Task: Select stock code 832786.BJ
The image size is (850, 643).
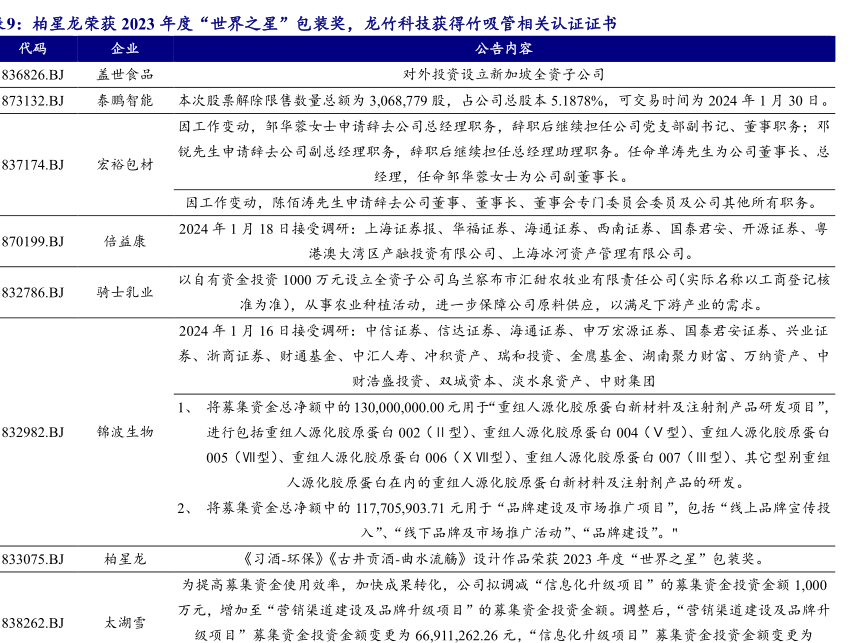Action: click(x=33, y=293)
